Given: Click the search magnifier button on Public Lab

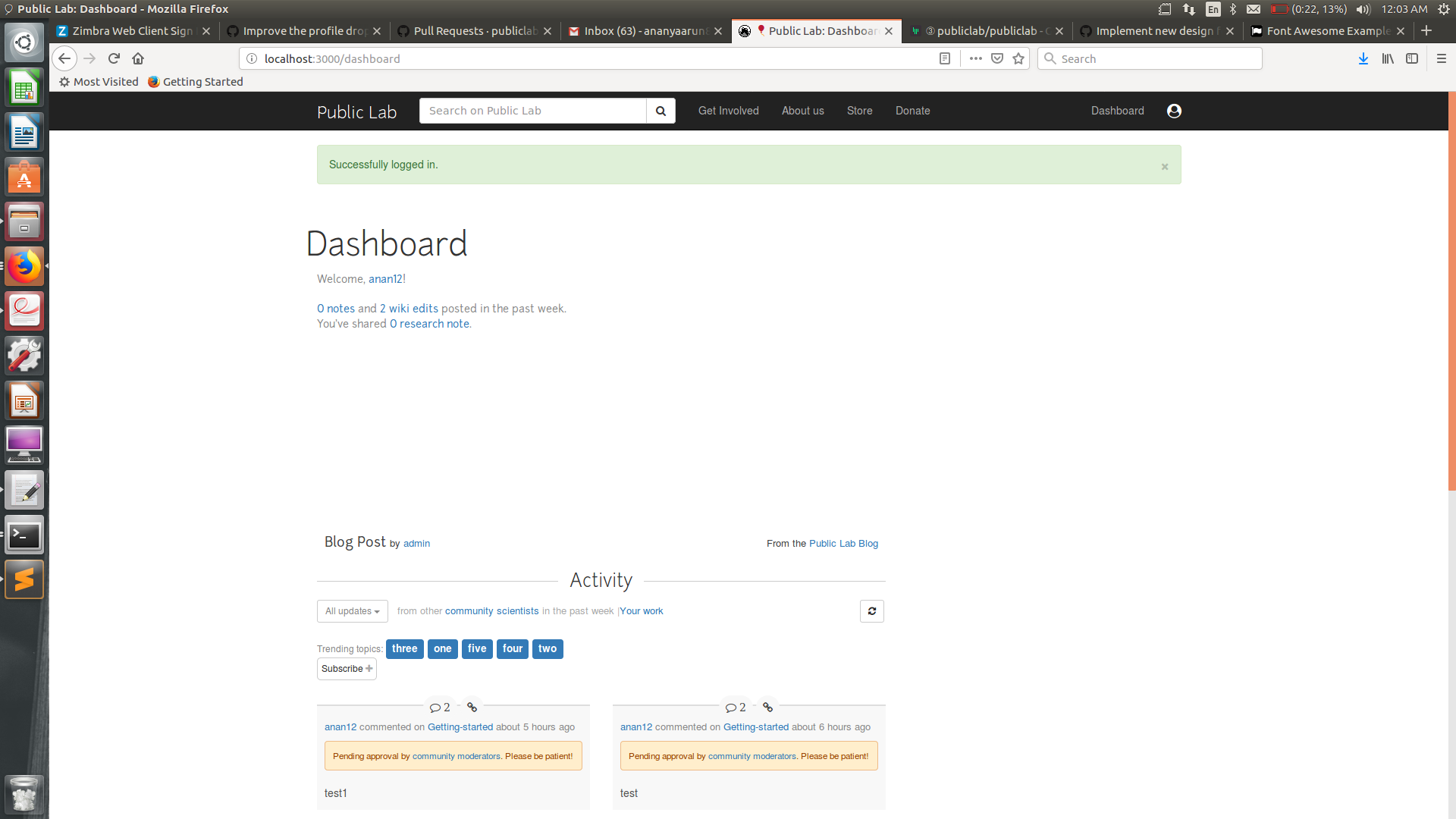Looking at the screenshot, I should 661,111.
